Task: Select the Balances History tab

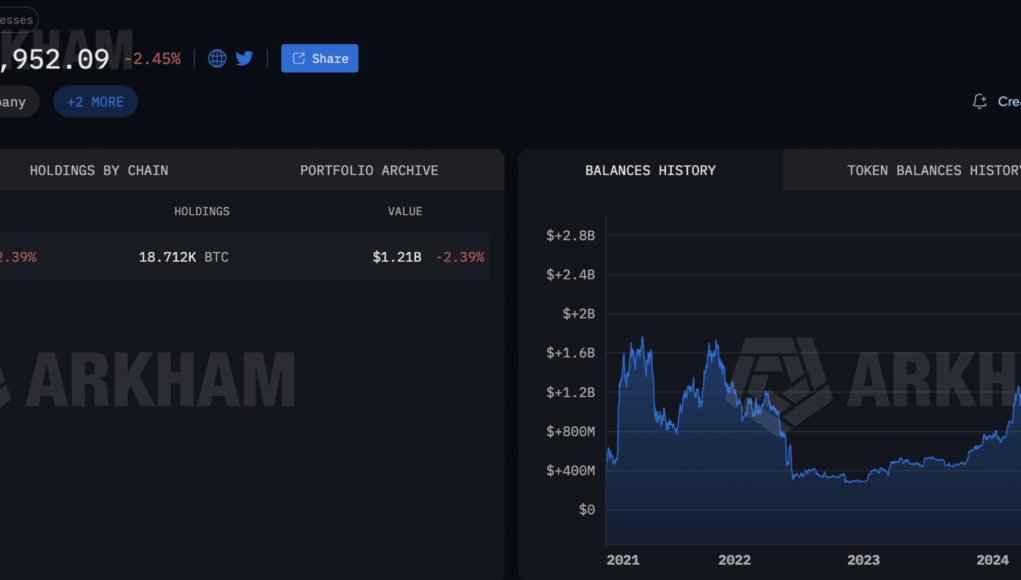Action: point(650,171)
